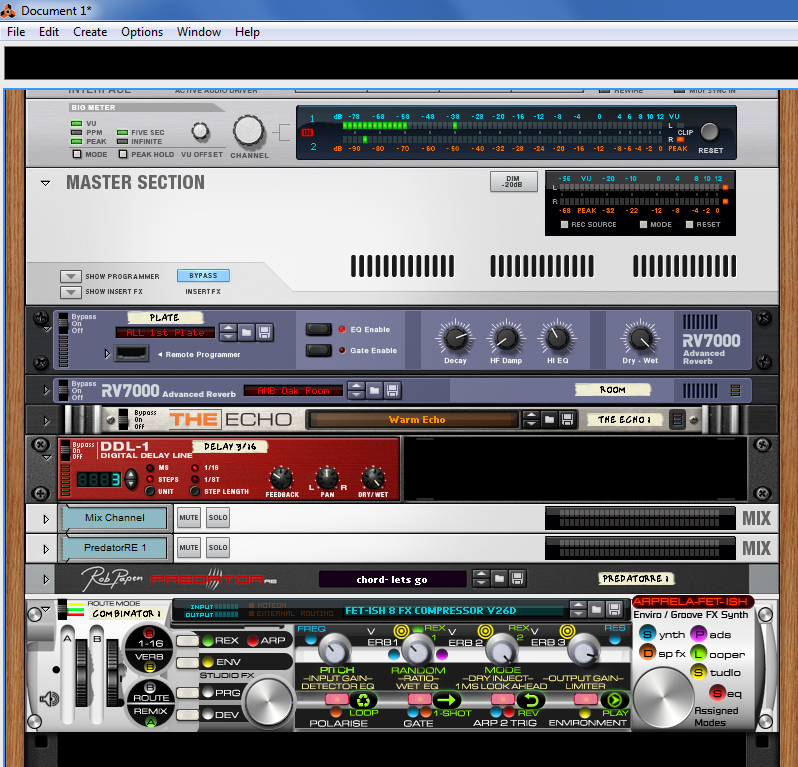Mute the PredatorRE 1 channel

(x=188, y=548)
